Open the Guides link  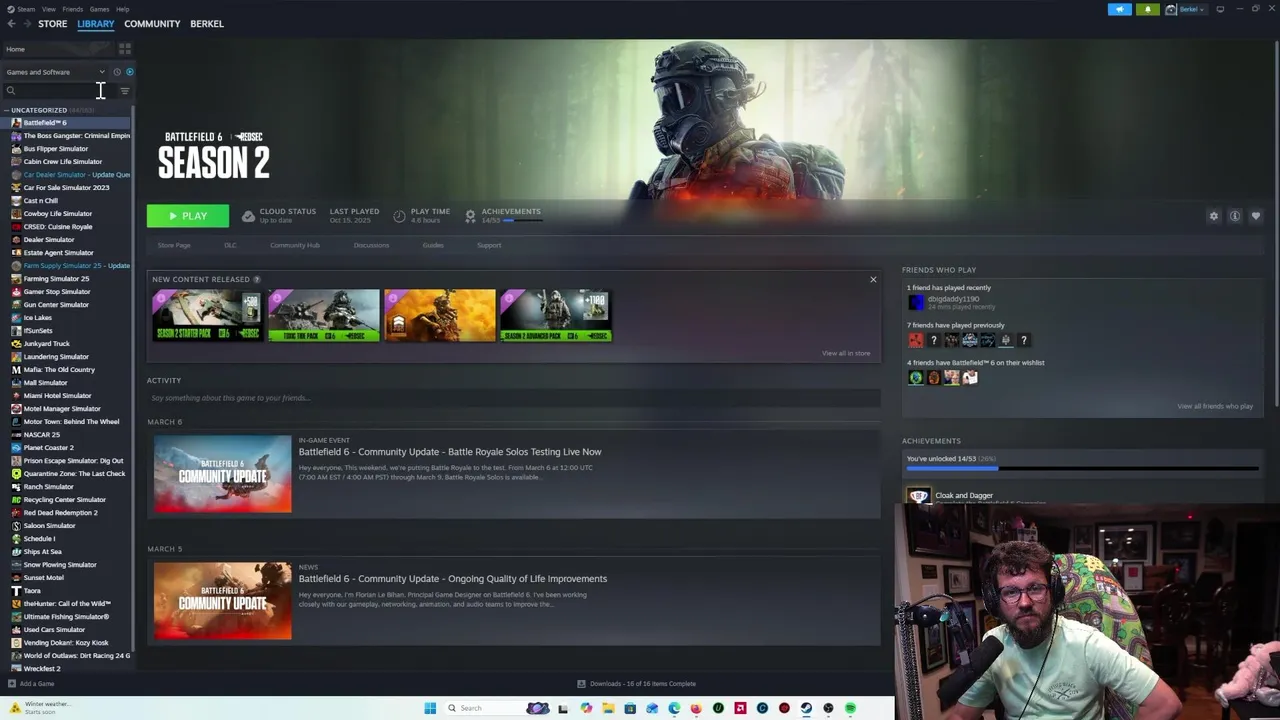(x=433, y=245)
